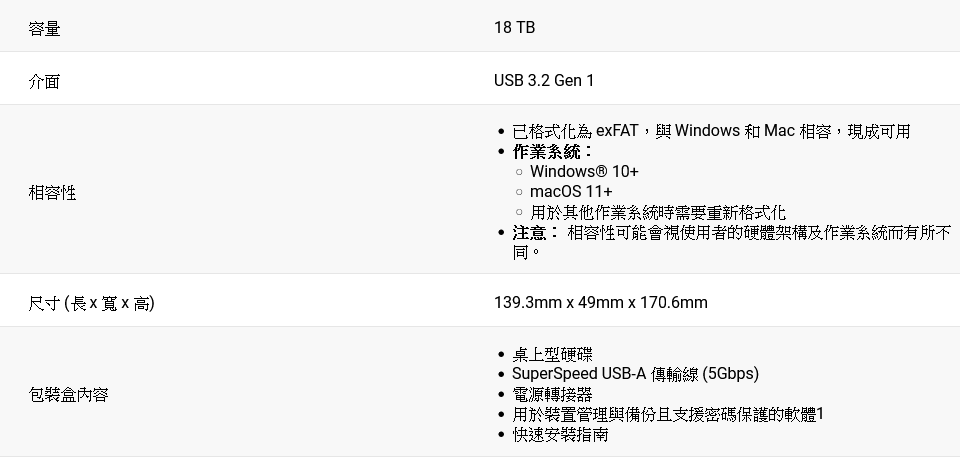Screen dimensions: 960x457
Task: Select the Windows® 10+ list item
Action: (584, 172)
